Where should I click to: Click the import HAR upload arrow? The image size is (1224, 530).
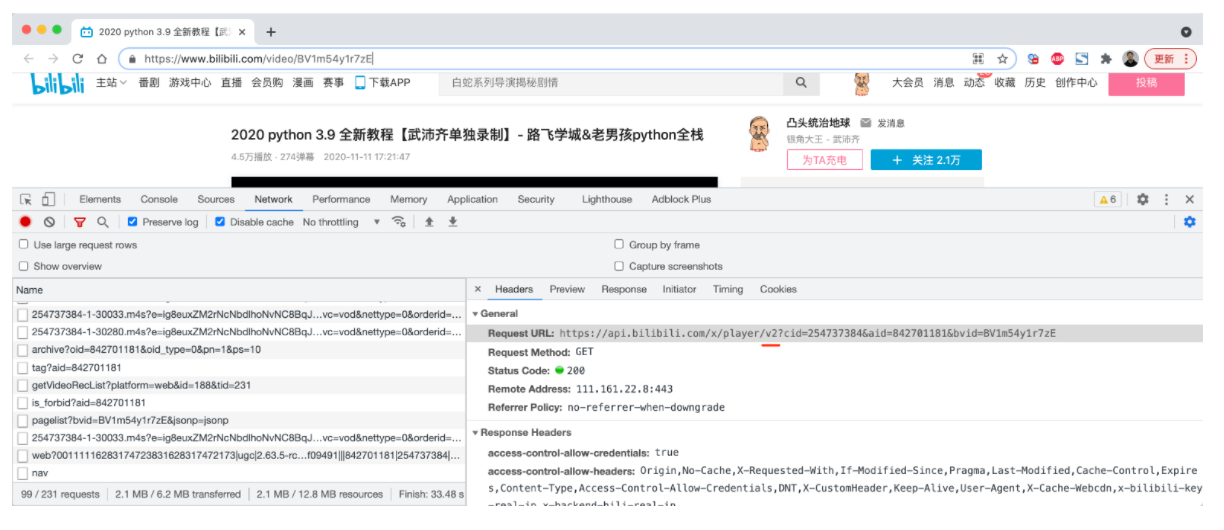429,222
